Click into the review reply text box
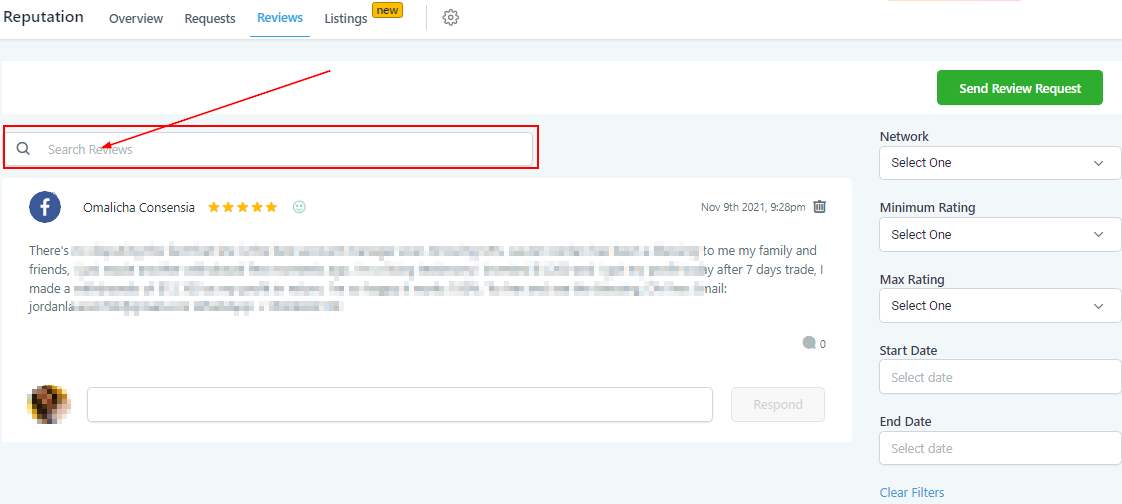This screenshot has width=1122, height=504. 399,405
